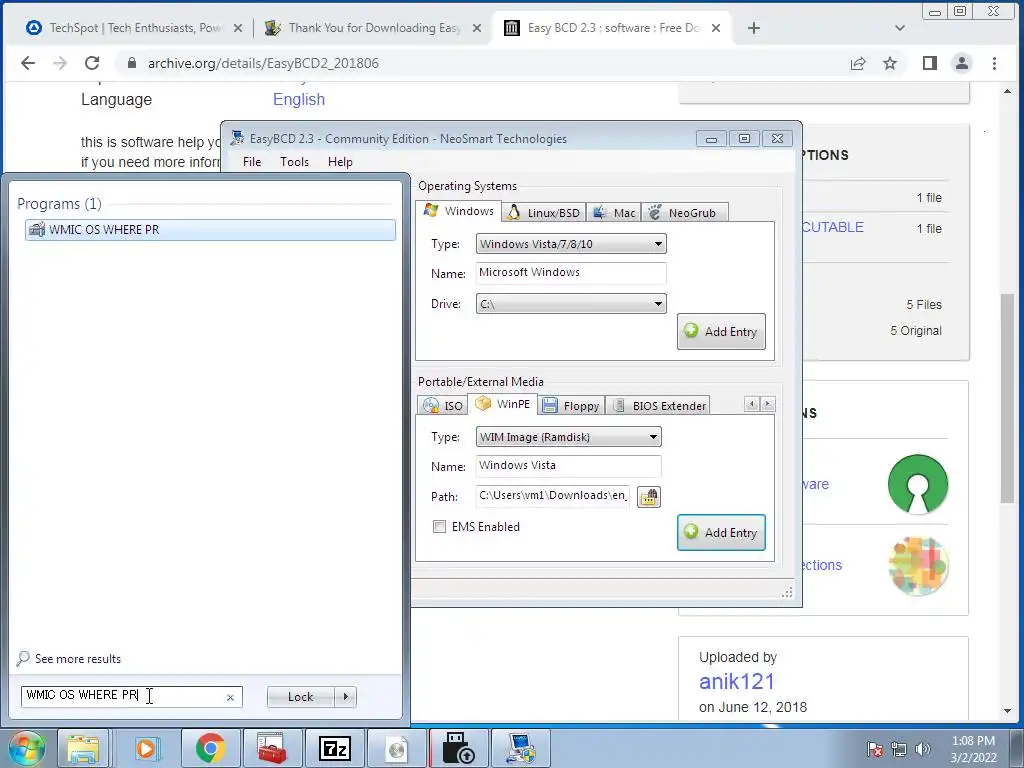1024x768 pixels.
Task: Open Windows Media Player from taskbar
Action: point(146,748)
